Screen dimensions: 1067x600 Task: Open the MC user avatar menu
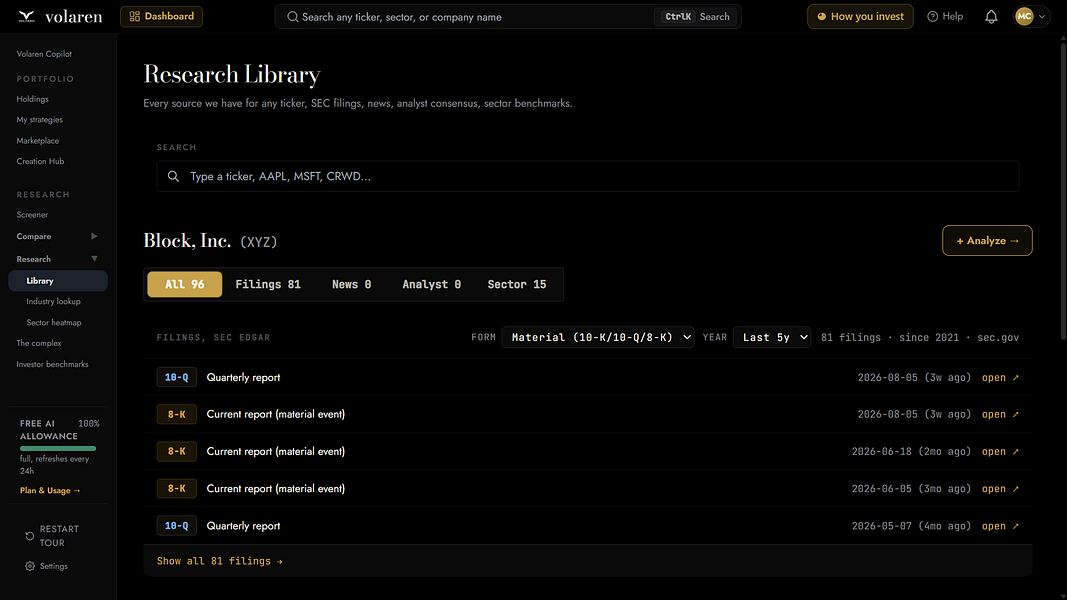(1024, 16)
